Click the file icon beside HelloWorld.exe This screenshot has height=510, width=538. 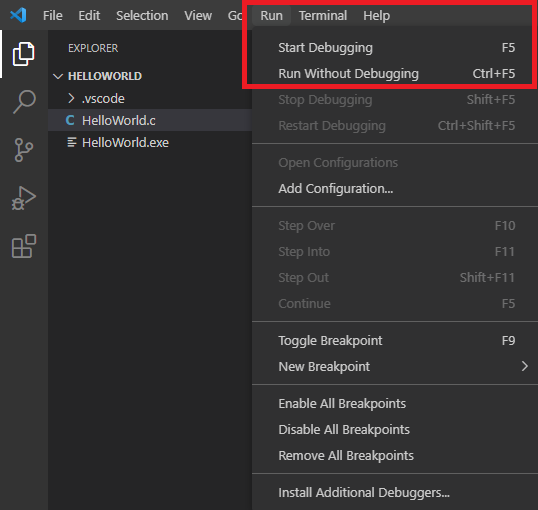click(x=71, y=142)
